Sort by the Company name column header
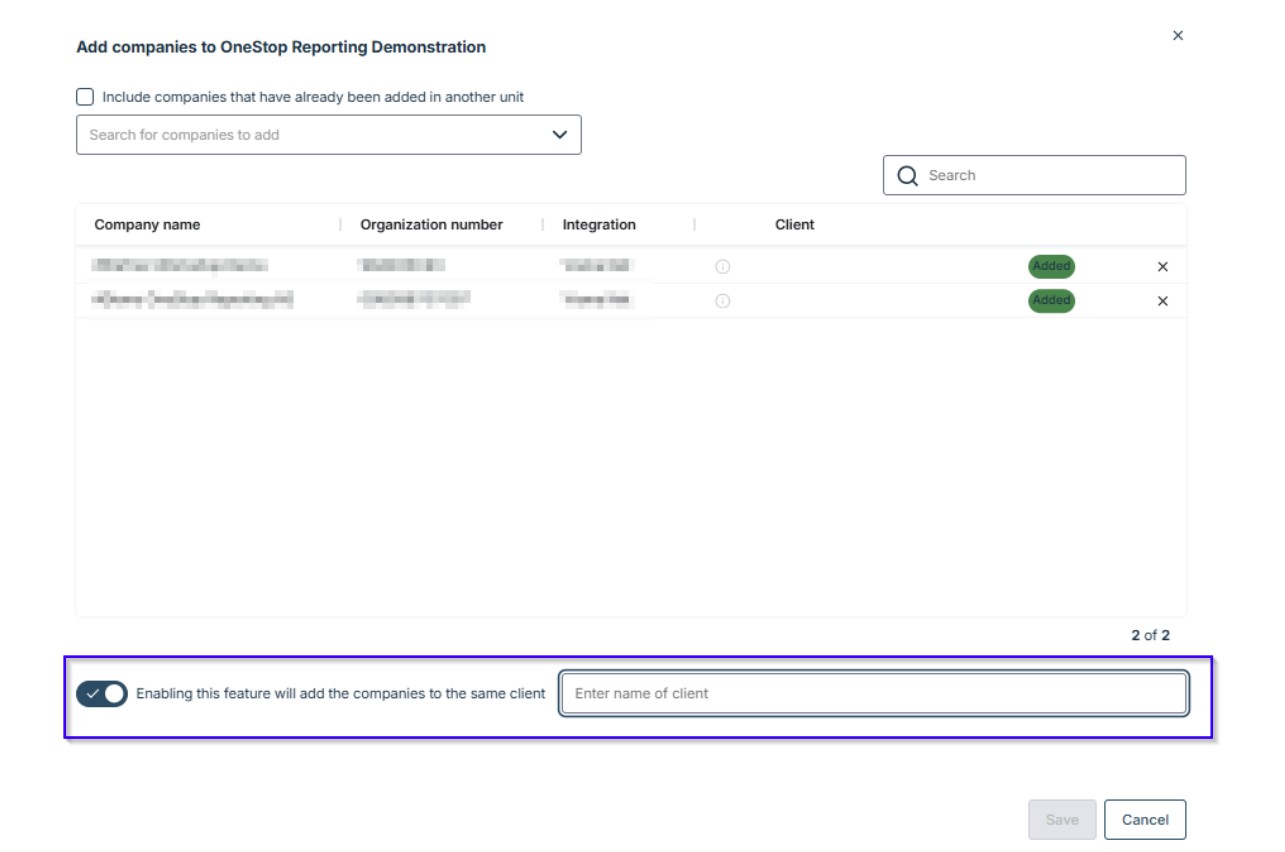Screen dimensions: 1285x852 (147, 225)
